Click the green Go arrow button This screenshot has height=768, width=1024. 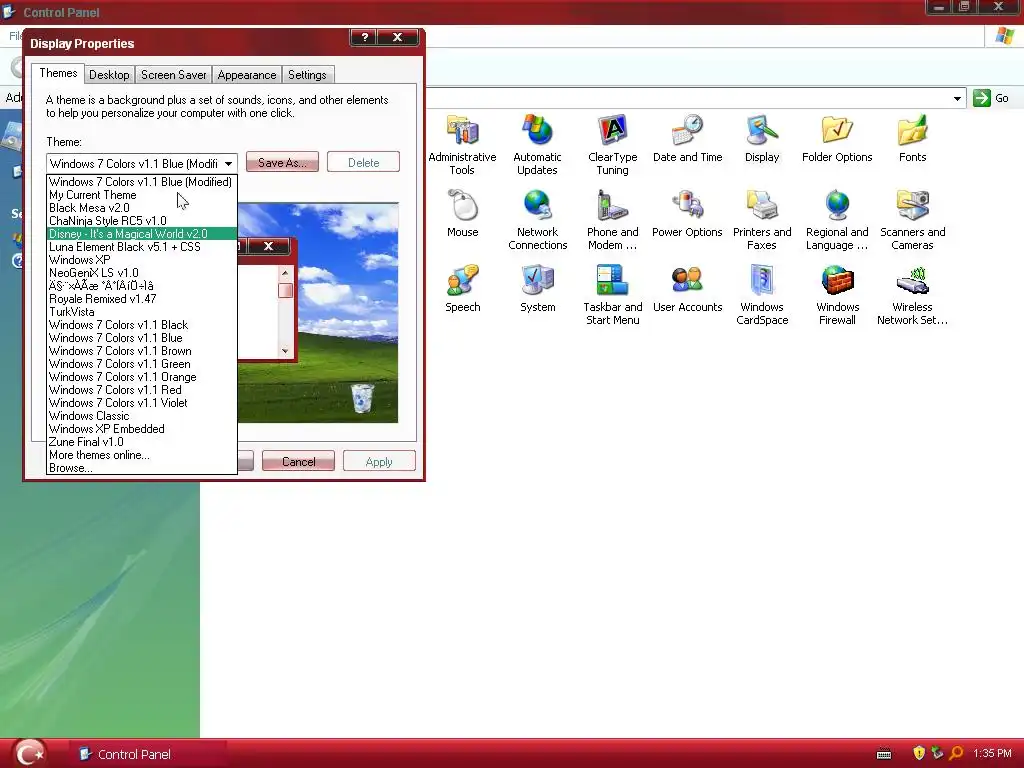click(982, 98)
